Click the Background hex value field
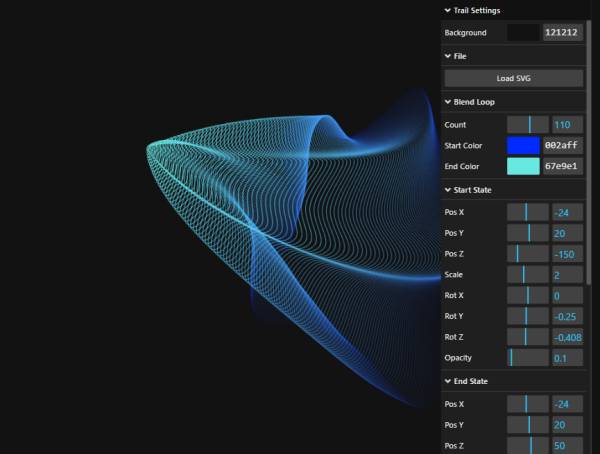The image size is (600, 454). (562, 33)
